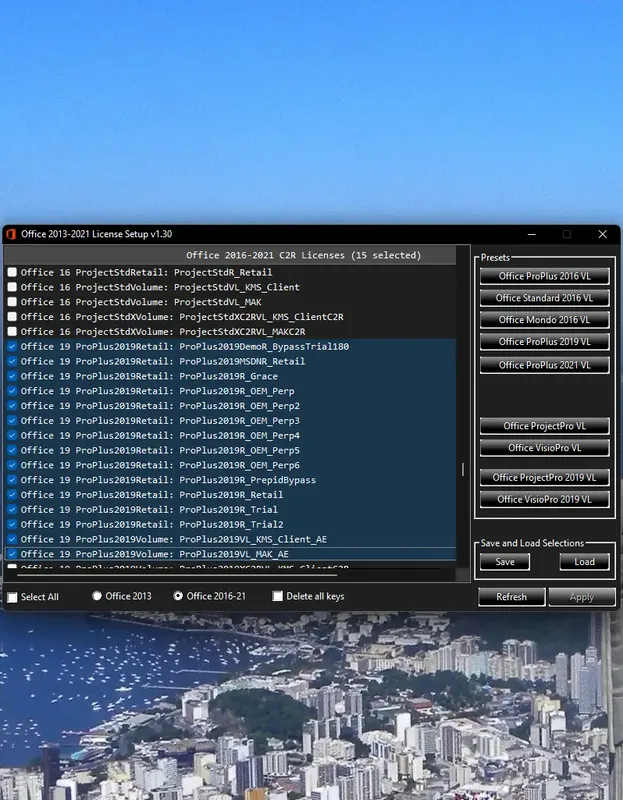The height and width of the screenshot is (800, 623).
Task: Save the current license selections
Action: tap(505, 562)
